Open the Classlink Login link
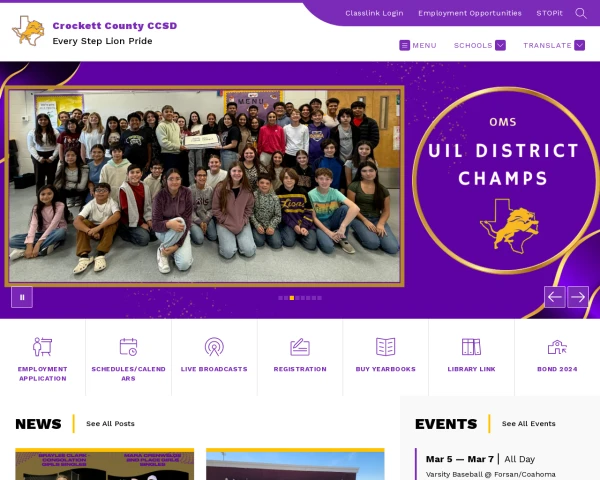 pyautogui.click(x=374, y=13)
